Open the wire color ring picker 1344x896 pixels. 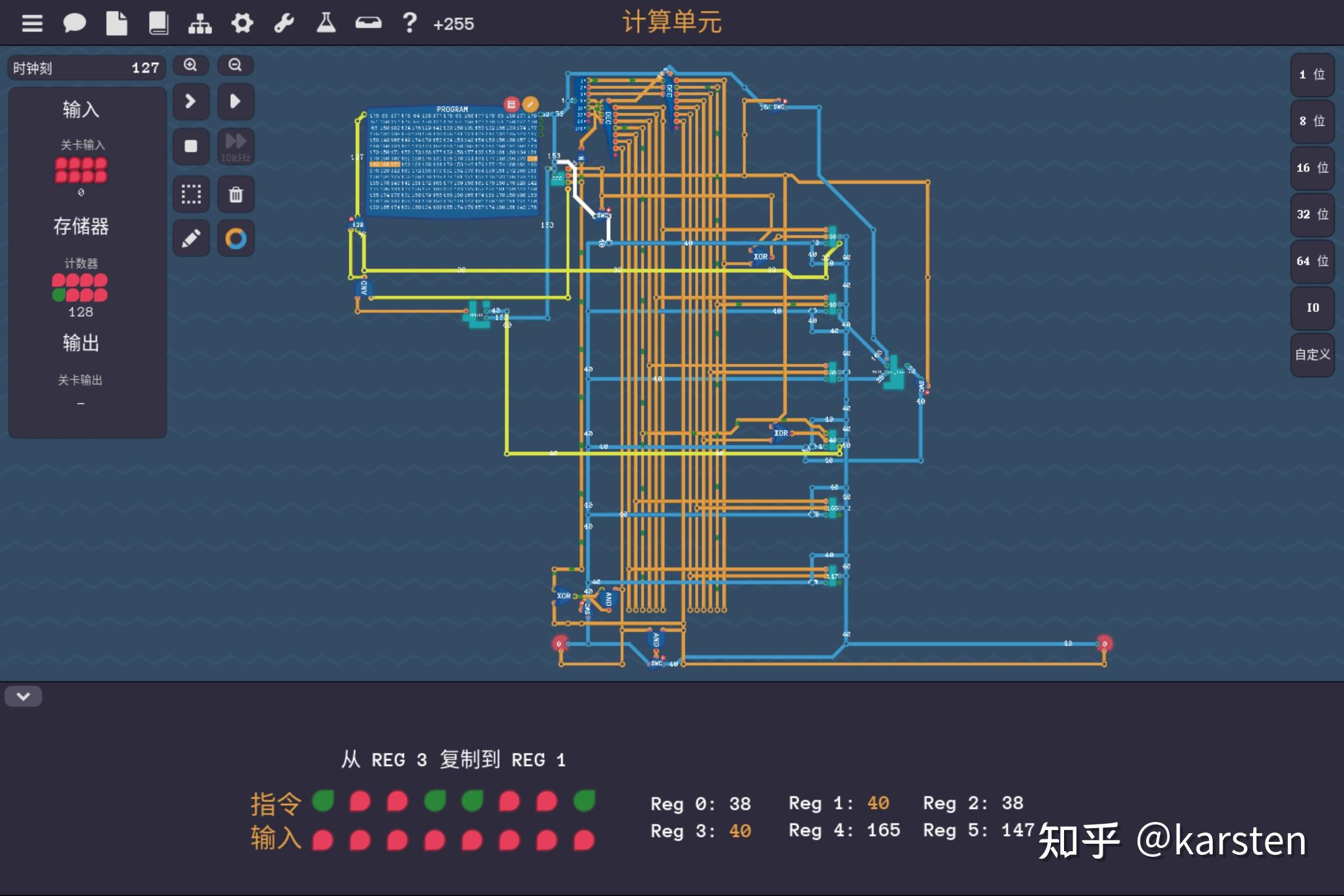coord(235,238)
